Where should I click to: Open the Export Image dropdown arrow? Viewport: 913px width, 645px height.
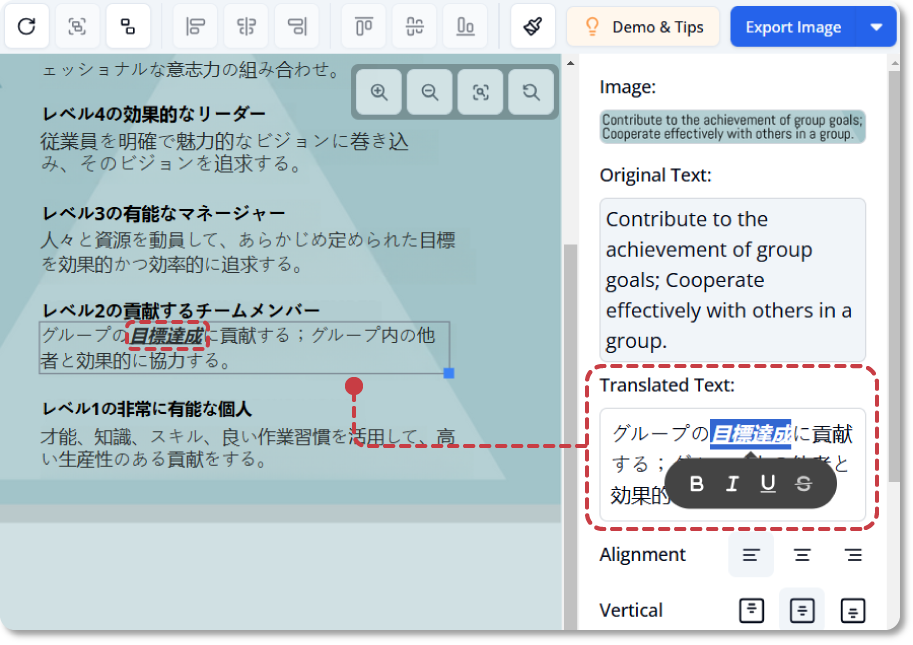tap(876, 27)
